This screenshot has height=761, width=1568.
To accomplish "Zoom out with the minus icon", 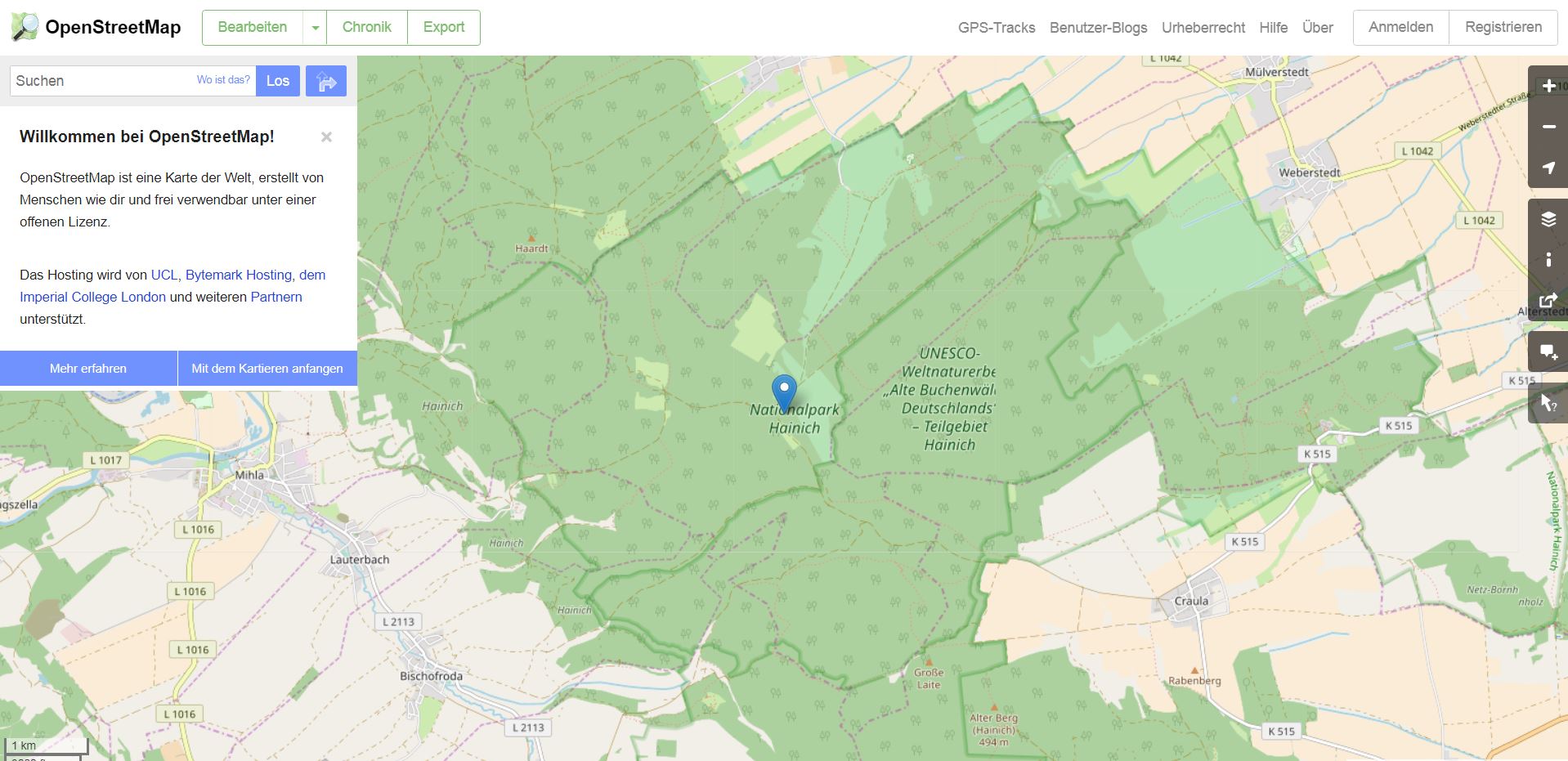I will (1548, 127).
